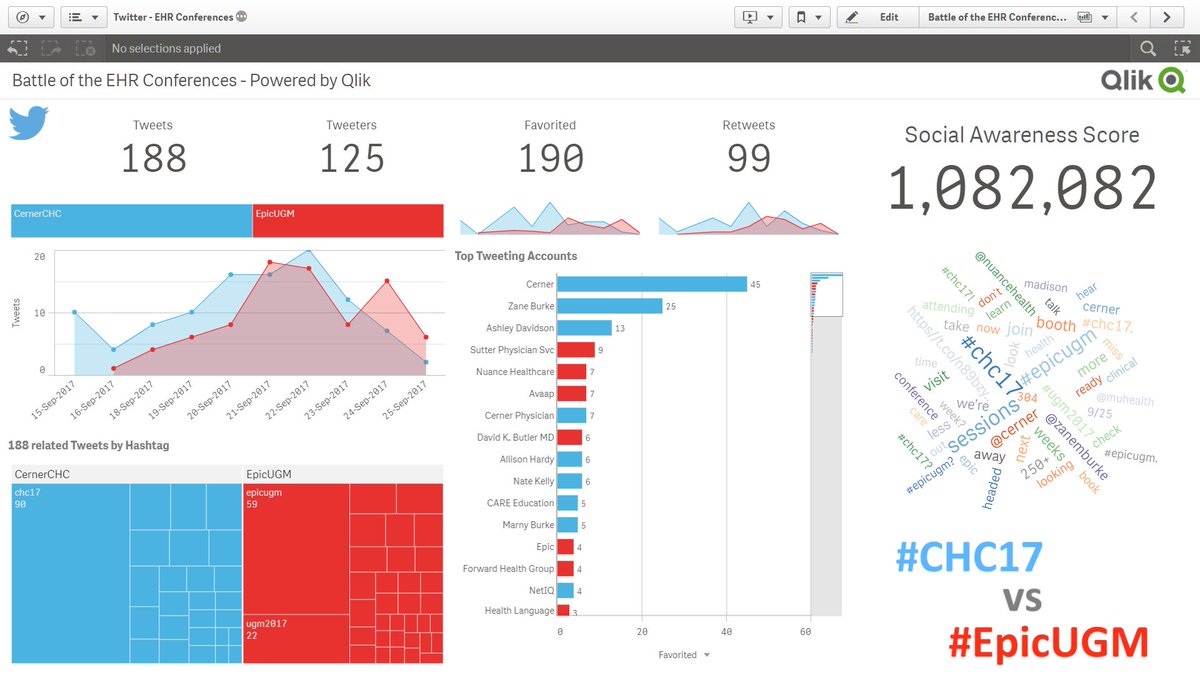Screen dimensions: 1200x675
Task: Select the Sutter Physician Svc red bar
Action: pyautogui.click(x=576, y=350)
